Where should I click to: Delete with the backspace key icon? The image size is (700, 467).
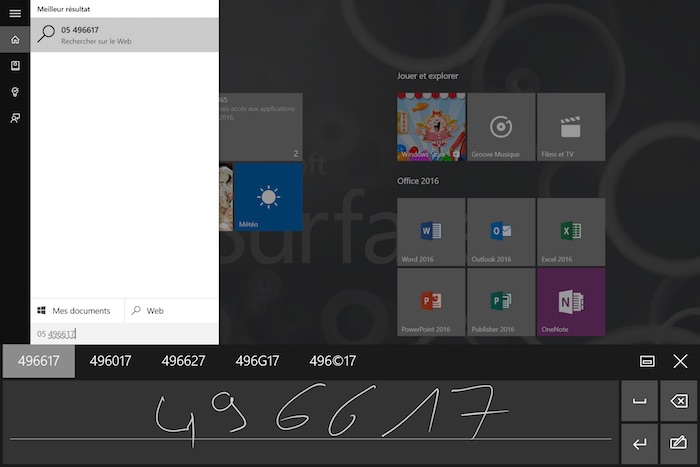click(679, 401)
